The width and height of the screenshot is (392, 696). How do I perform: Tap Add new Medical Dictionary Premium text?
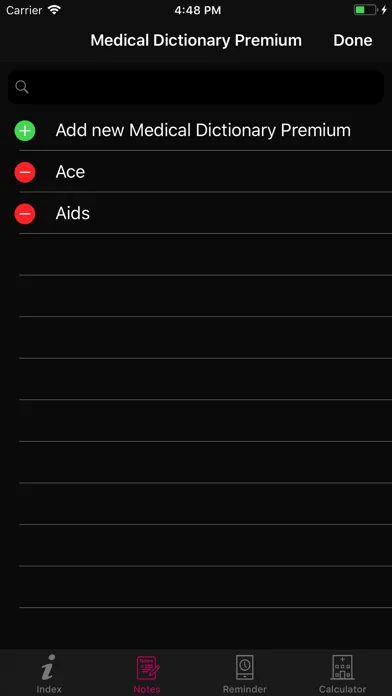pyautogui.click(x=203, y=130)
